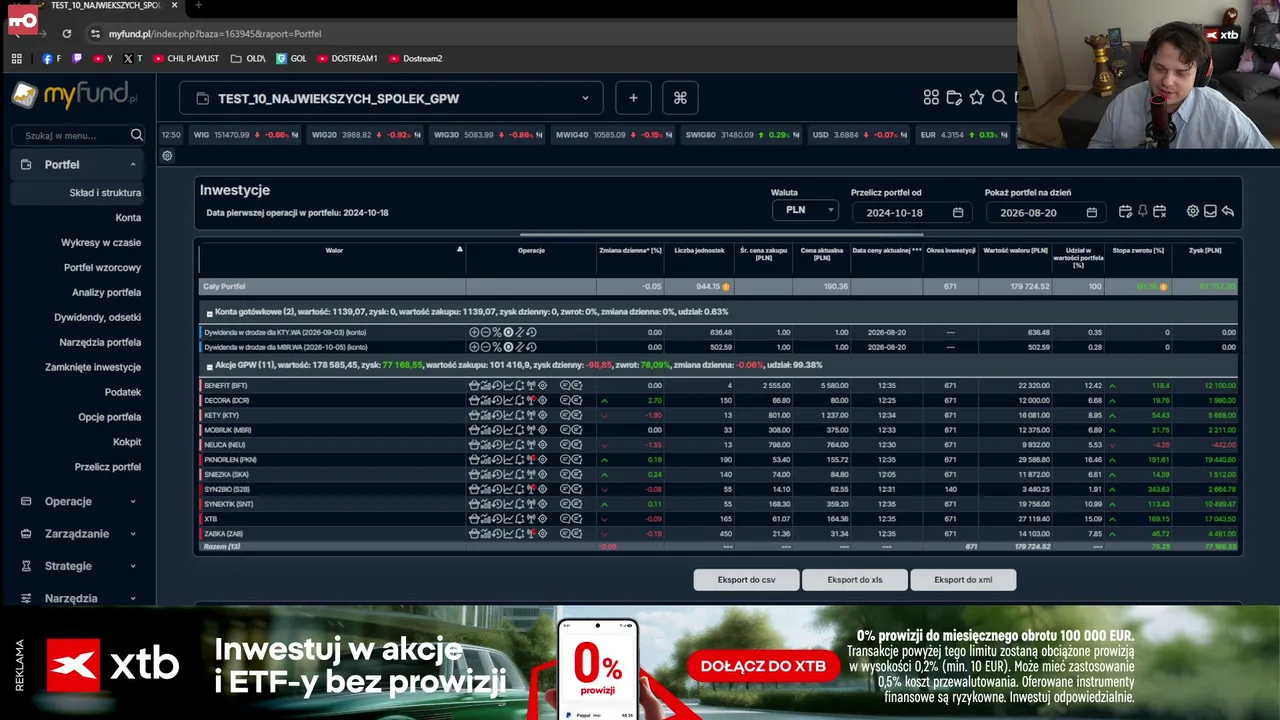Open the comment bubble icon for SNIEZKA (SKA)
Image resolution: width=1280 pixels, height=720 pixels.
tap(565, 475)
